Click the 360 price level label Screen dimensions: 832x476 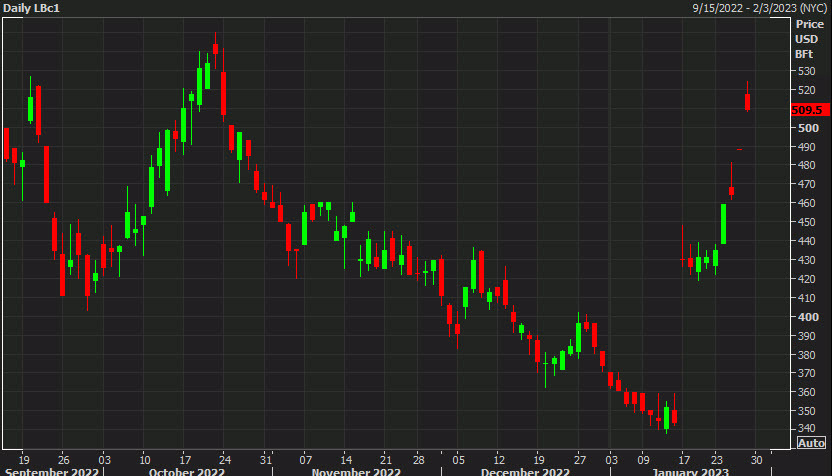pos(806,392)
